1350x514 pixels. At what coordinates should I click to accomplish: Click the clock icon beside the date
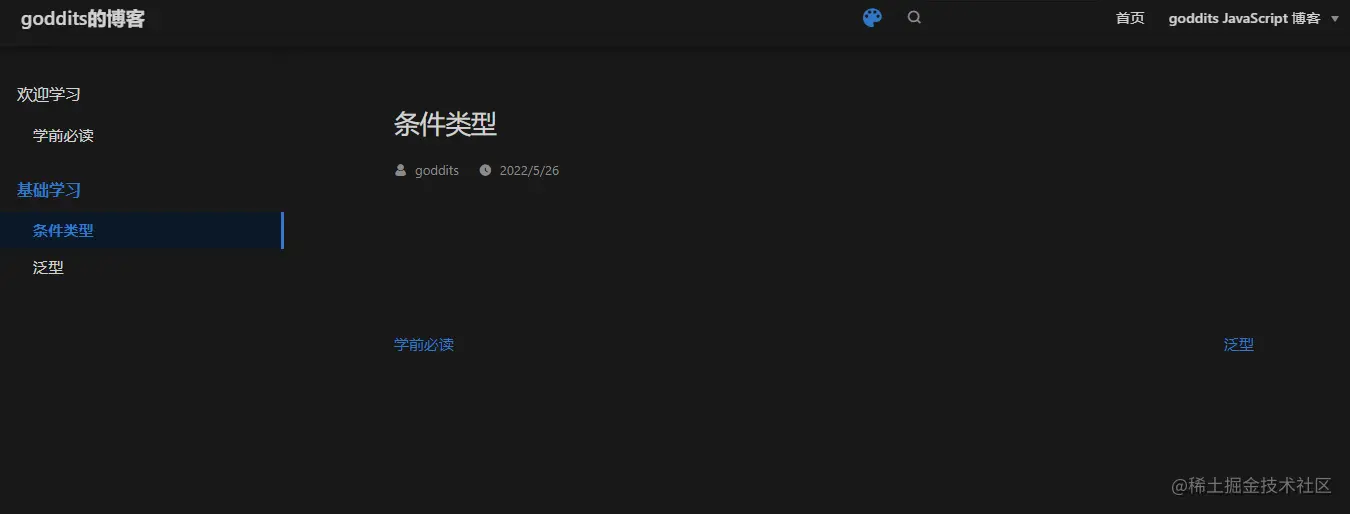[485, 170]
